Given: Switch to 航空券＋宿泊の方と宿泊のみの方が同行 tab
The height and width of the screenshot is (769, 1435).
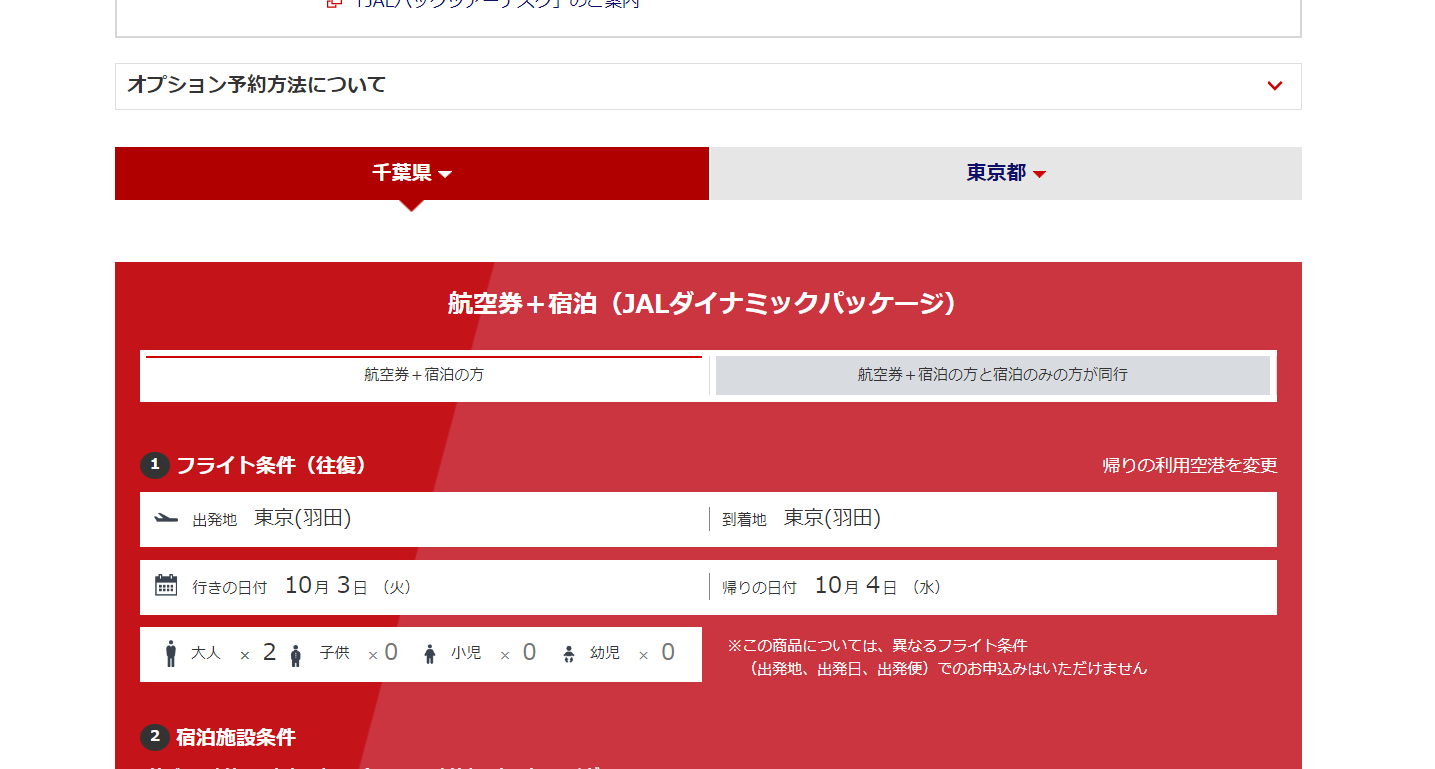Looking at the screenshot, I should pyautogui.click(x=993, y=375).
